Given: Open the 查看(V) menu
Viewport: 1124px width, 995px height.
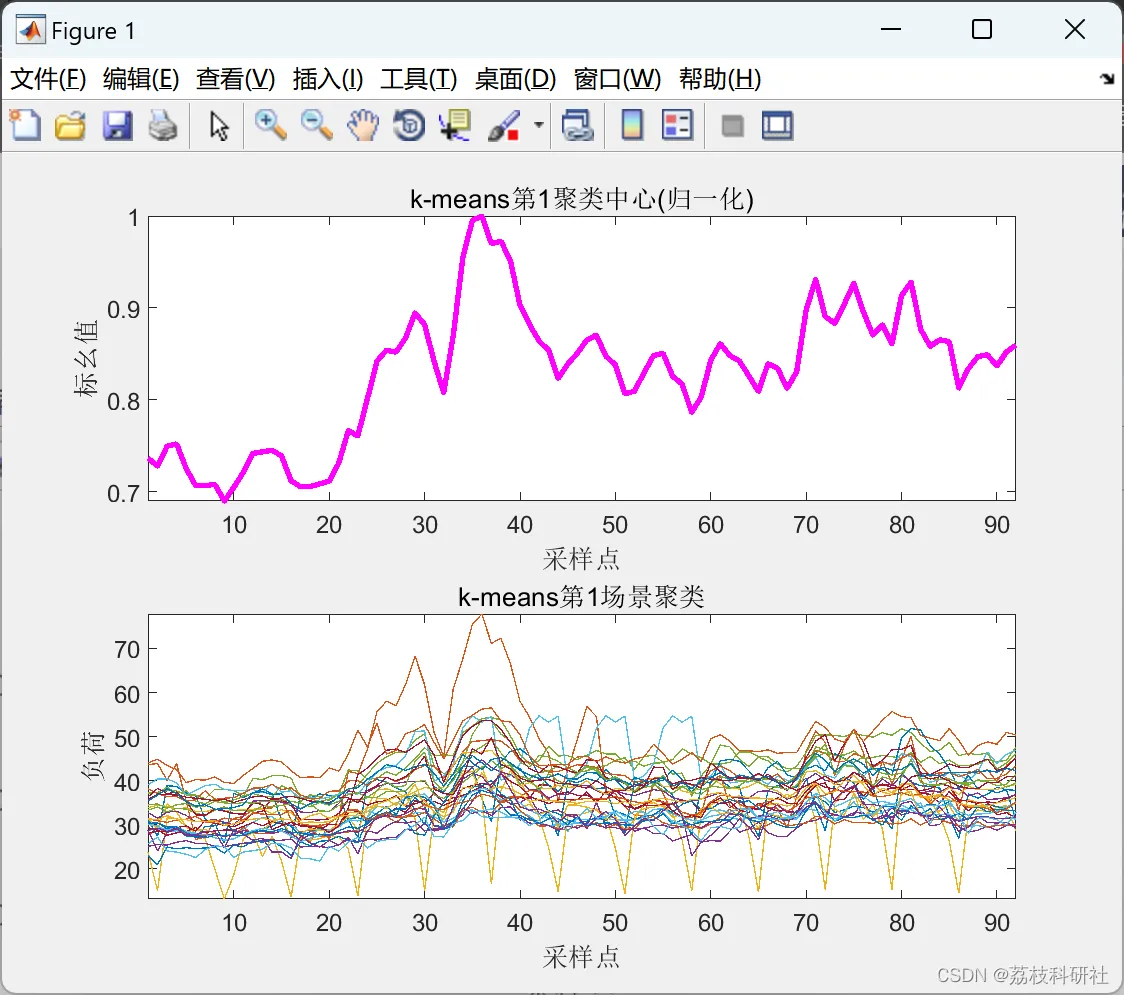Looking at the screenshot, I should click(235, 79).
